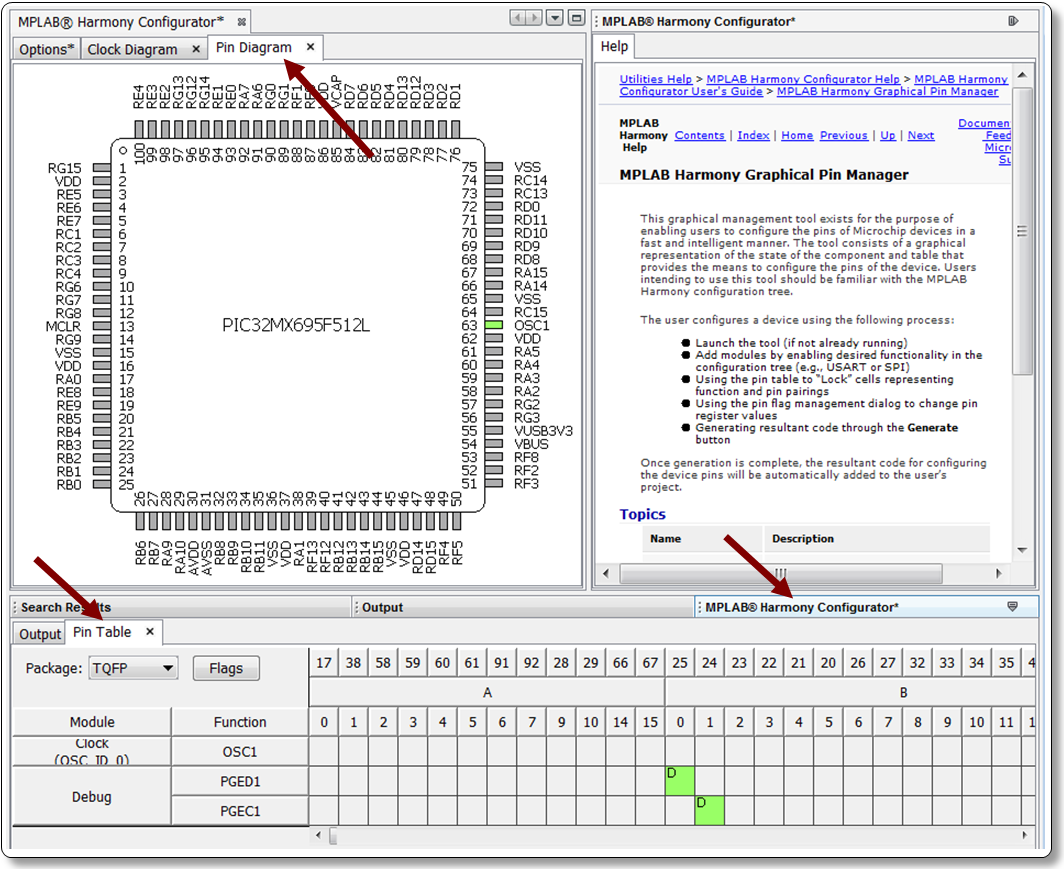The width and height of the screenshot is (1064, 869).
Task: Select the Output tab in the bottom panel
Action: (x=40, y=634)
